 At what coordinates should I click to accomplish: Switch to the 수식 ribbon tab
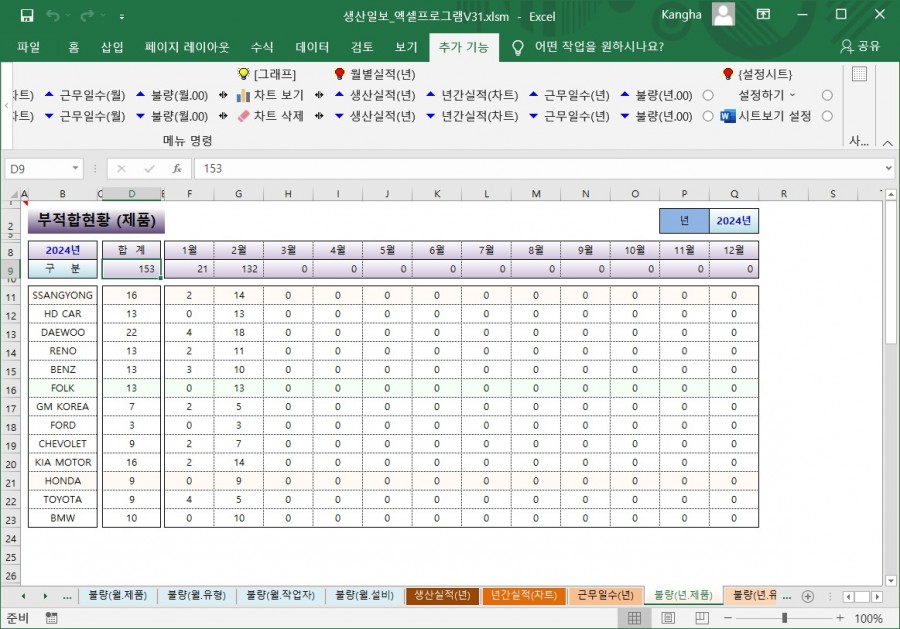tap(262, 47)
